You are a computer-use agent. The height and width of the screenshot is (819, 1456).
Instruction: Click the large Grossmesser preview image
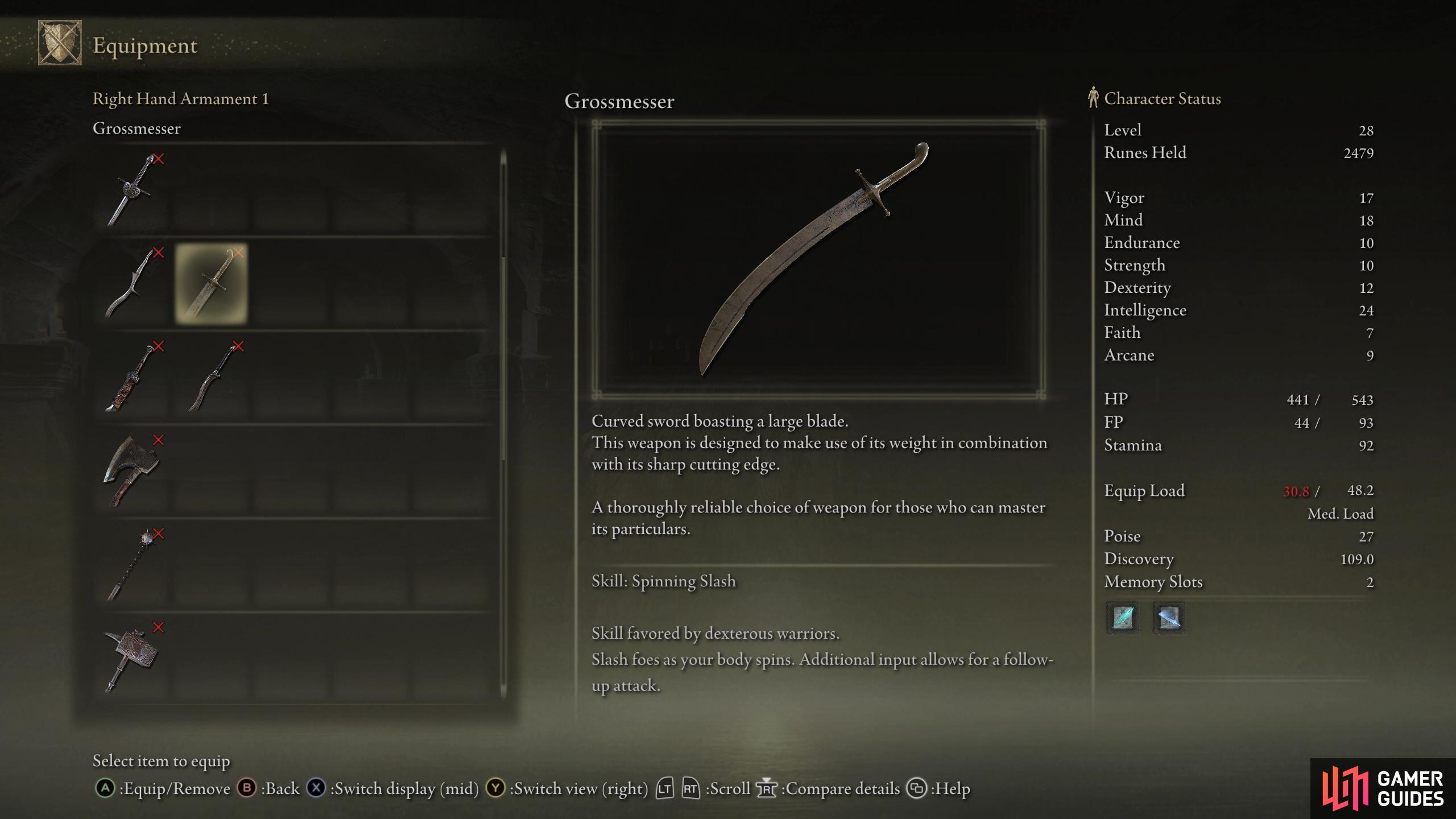tap(818, 259)
